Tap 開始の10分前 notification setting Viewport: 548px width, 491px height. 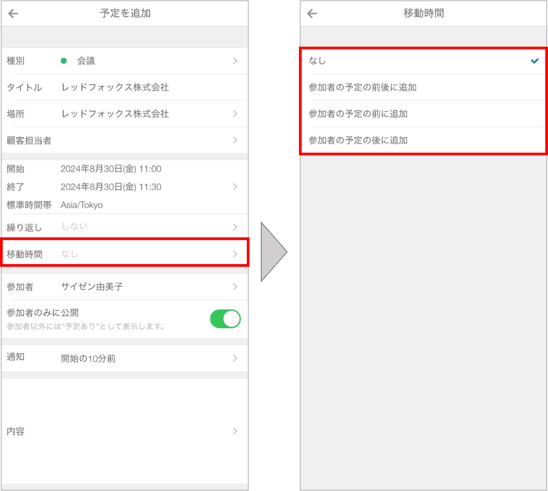(88, 359)
